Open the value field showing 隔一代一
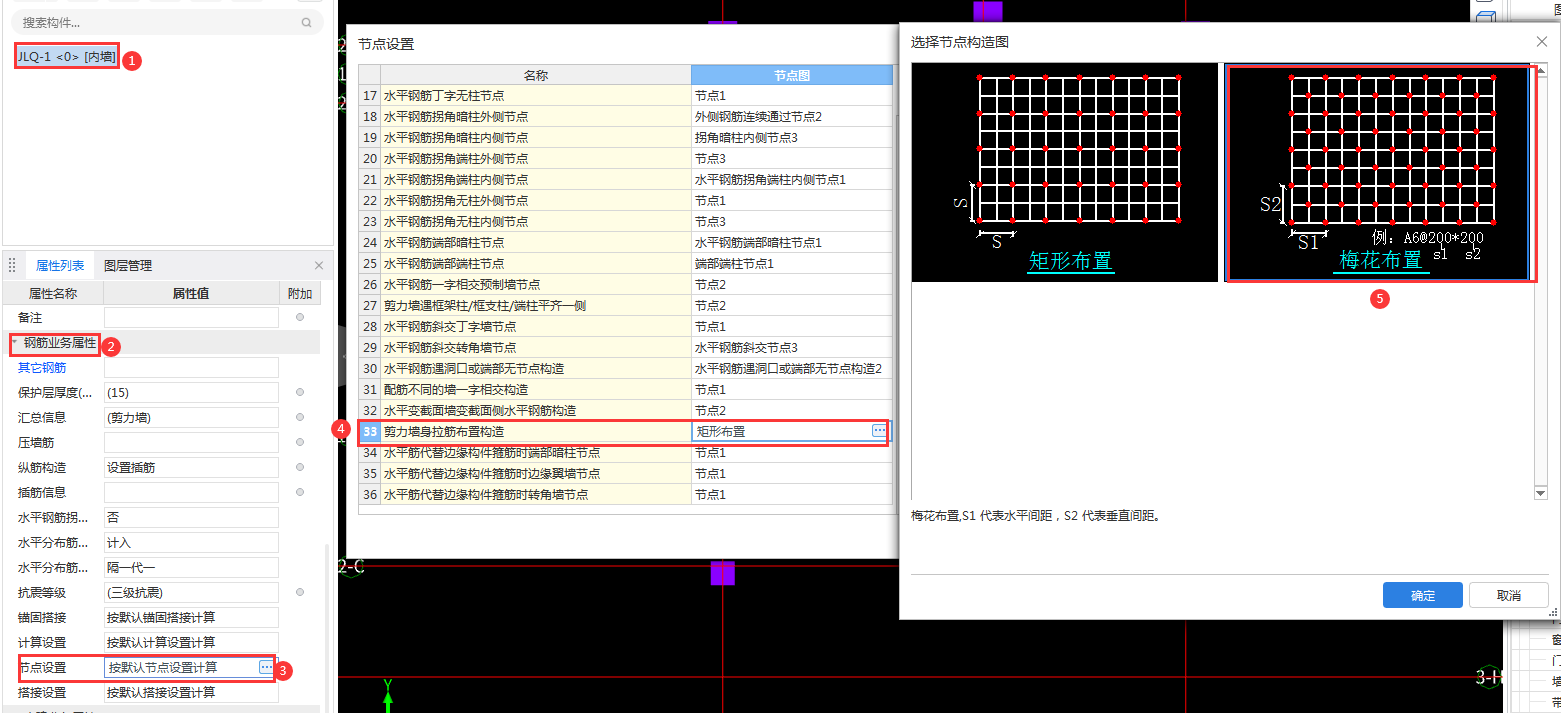The width and height of the screenshot is (1561, 713). click(x=191, y=567)
